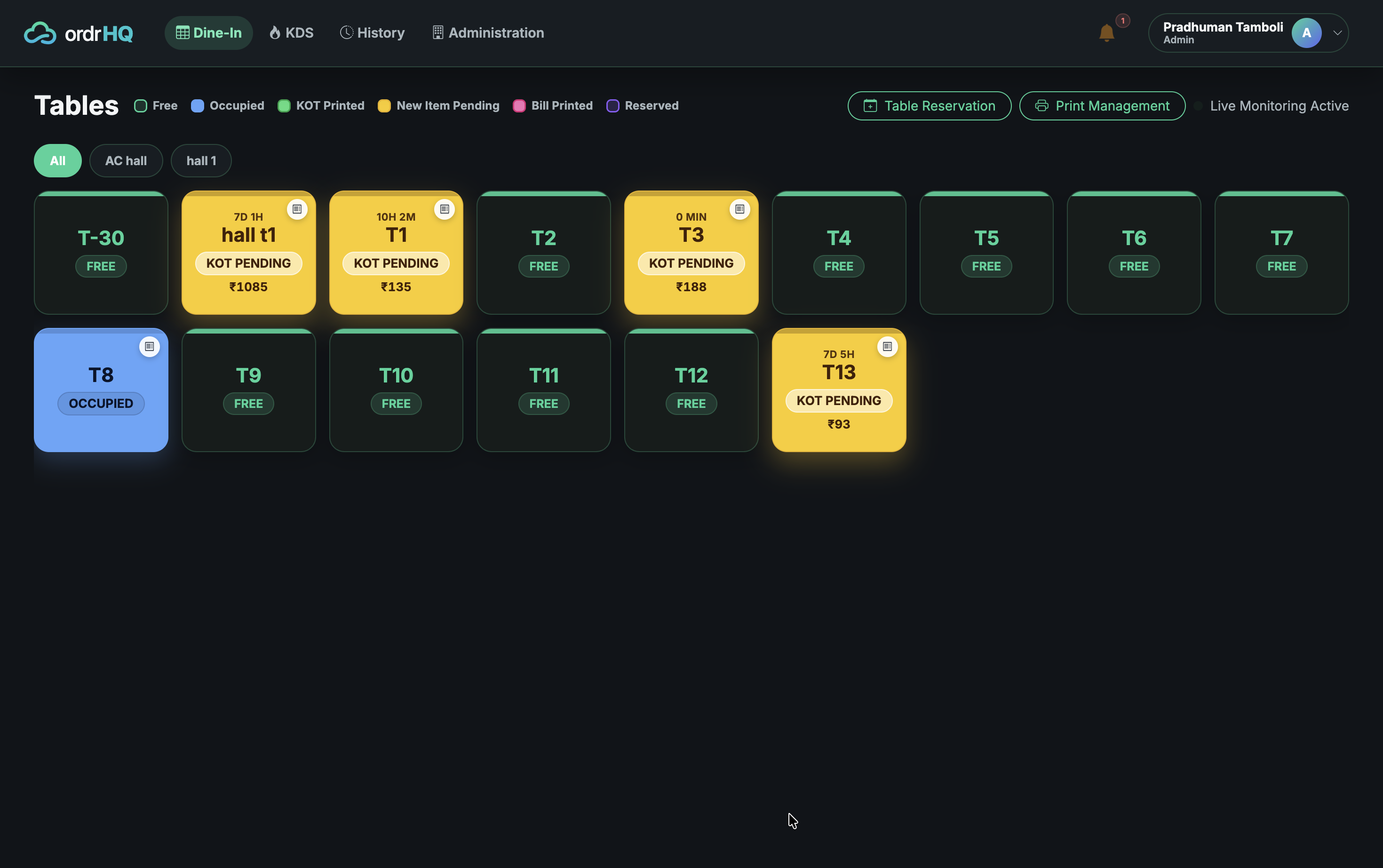Screen dimensions: 1383x868
Task: Click the KOT Printed legend swatch
Action: tap(284, 106)
